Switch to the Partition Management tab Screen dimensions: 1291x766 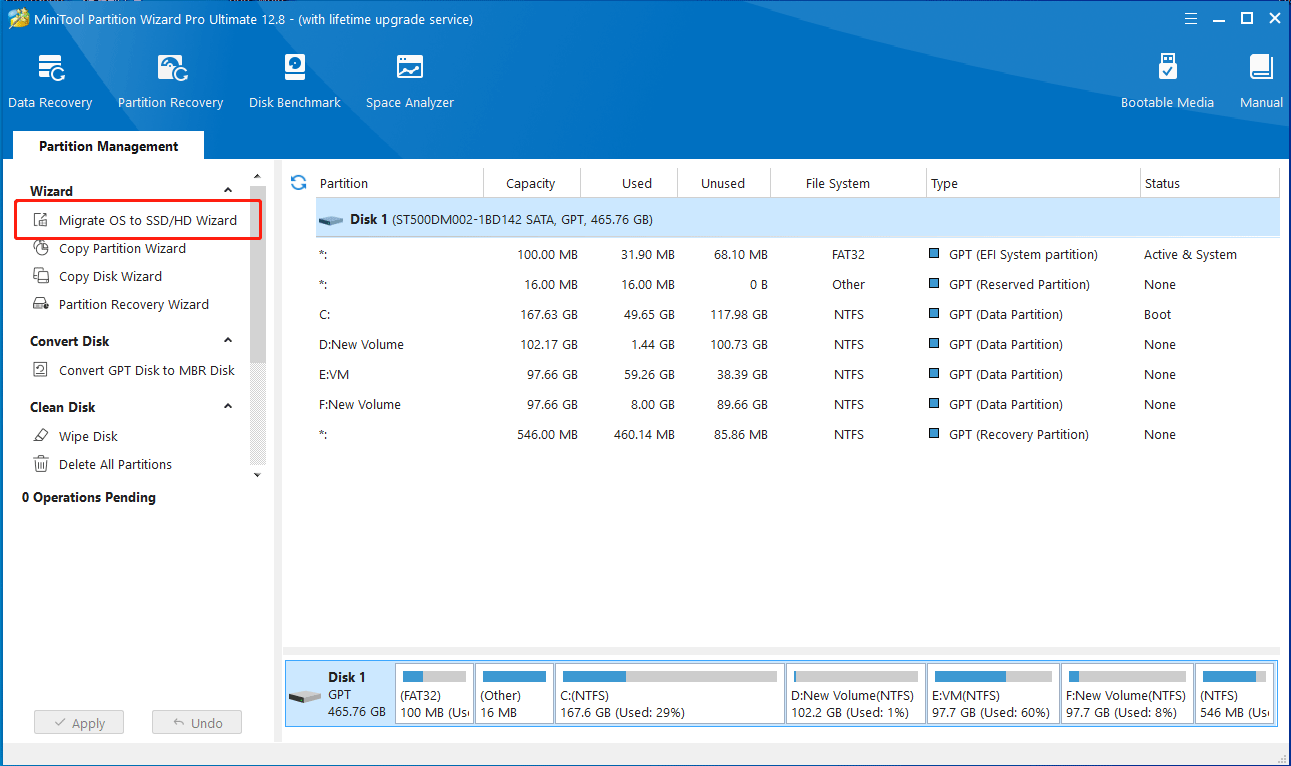click(109, 146)
